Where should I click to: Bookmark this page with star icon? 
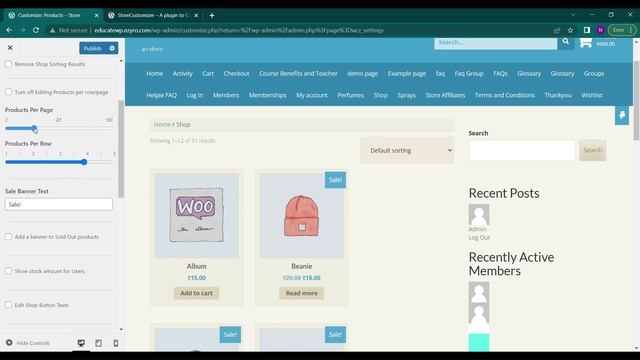coord(570,30)
